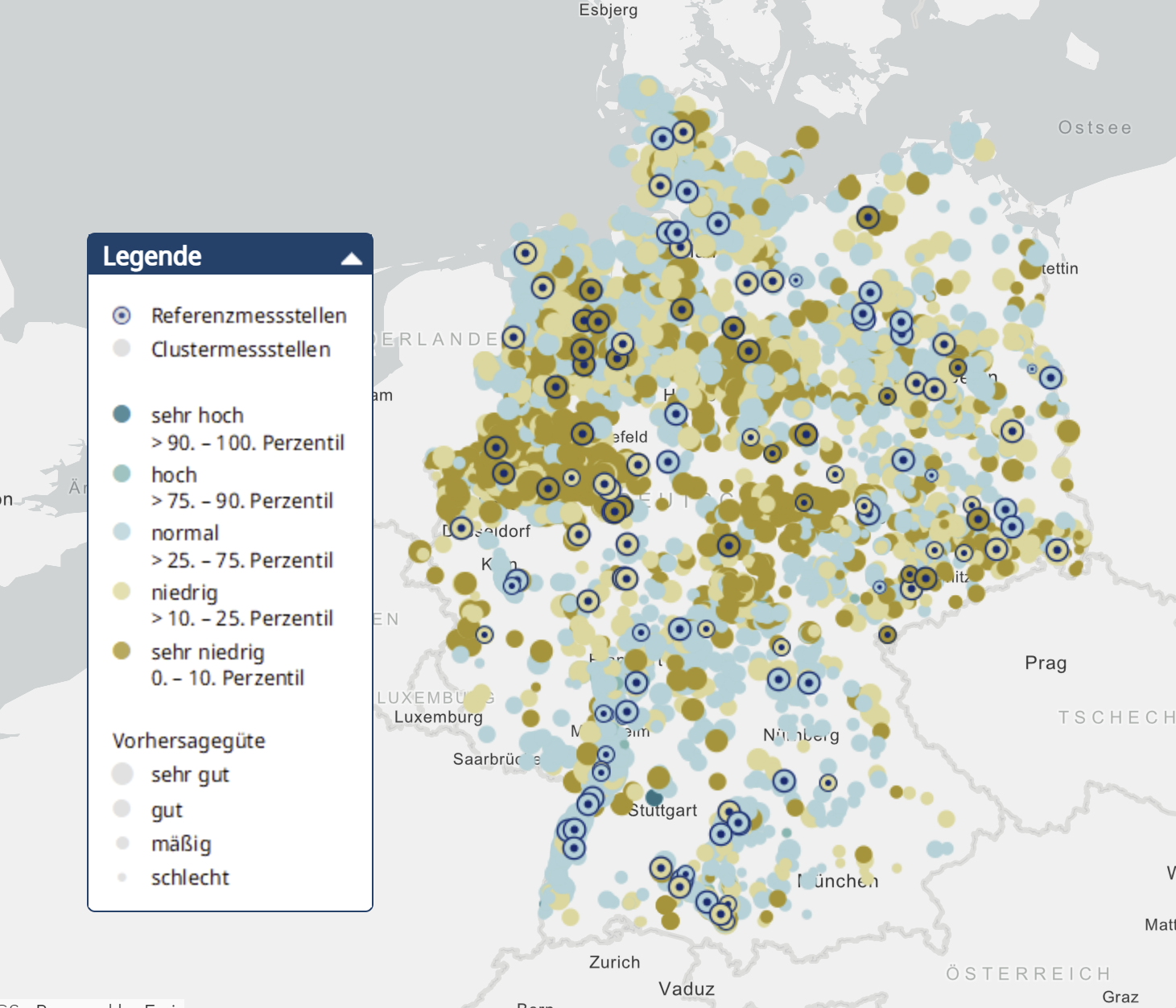Click the 'schlecht' tiny dot symbol
This screenshot has height=1008, width=1176.
[122, 877]
